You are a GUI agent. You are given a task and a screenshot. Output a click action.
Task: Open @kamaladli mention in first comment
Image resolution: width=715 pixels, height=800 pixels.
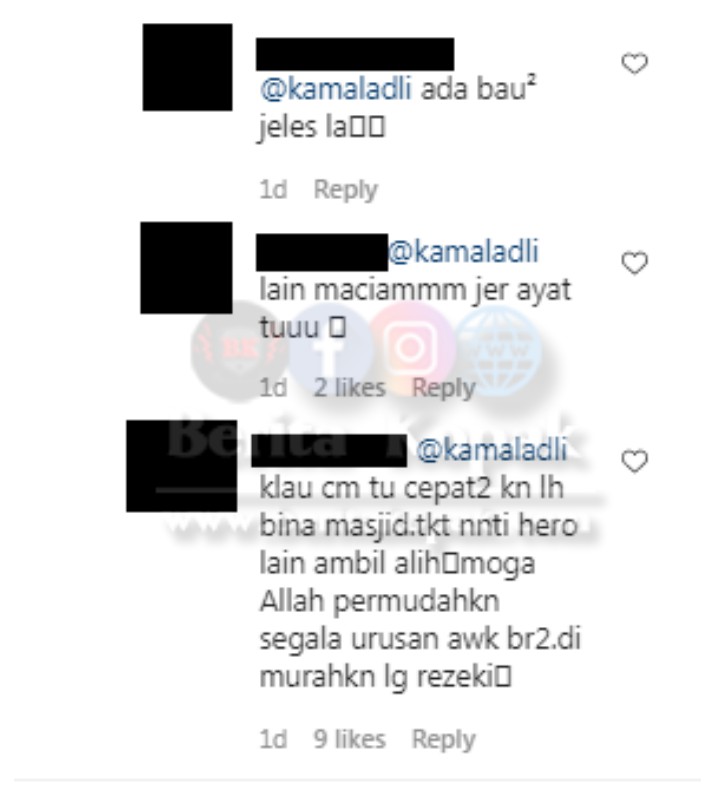335,90
